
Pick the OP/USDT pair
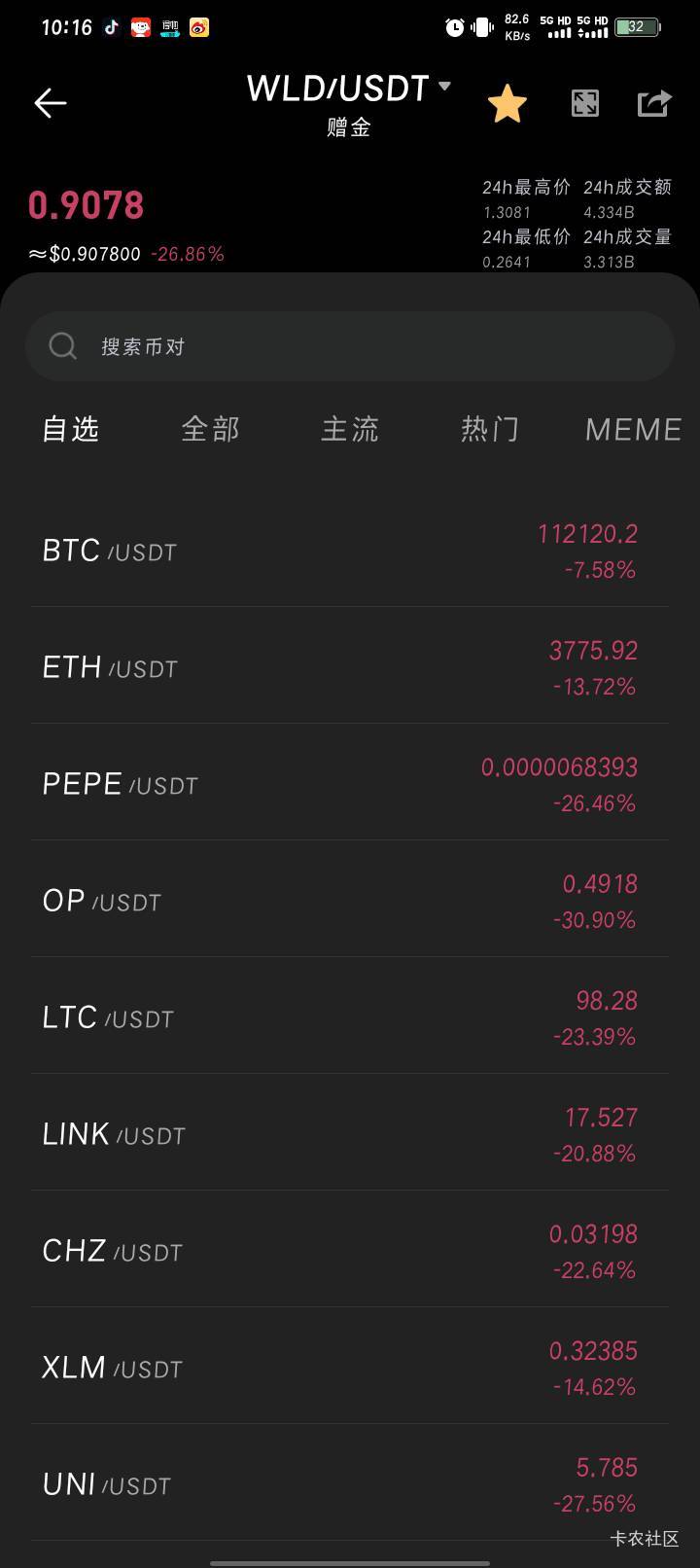click(x=350, y=901)
